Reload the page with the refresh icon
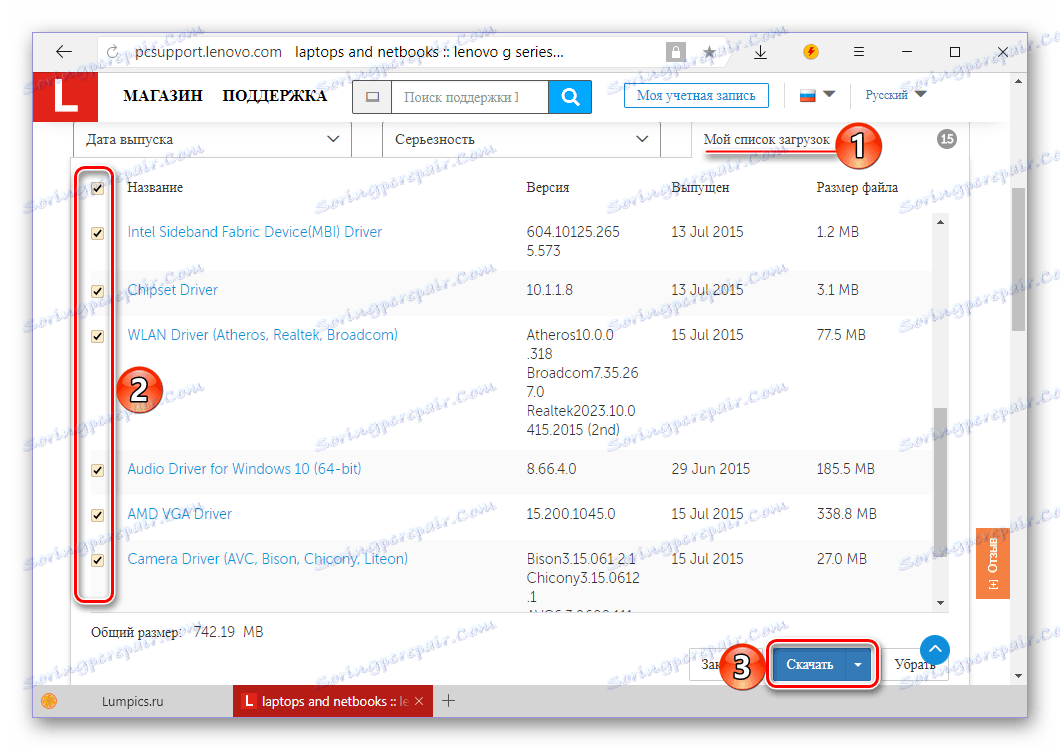 [x=112, y=52]
